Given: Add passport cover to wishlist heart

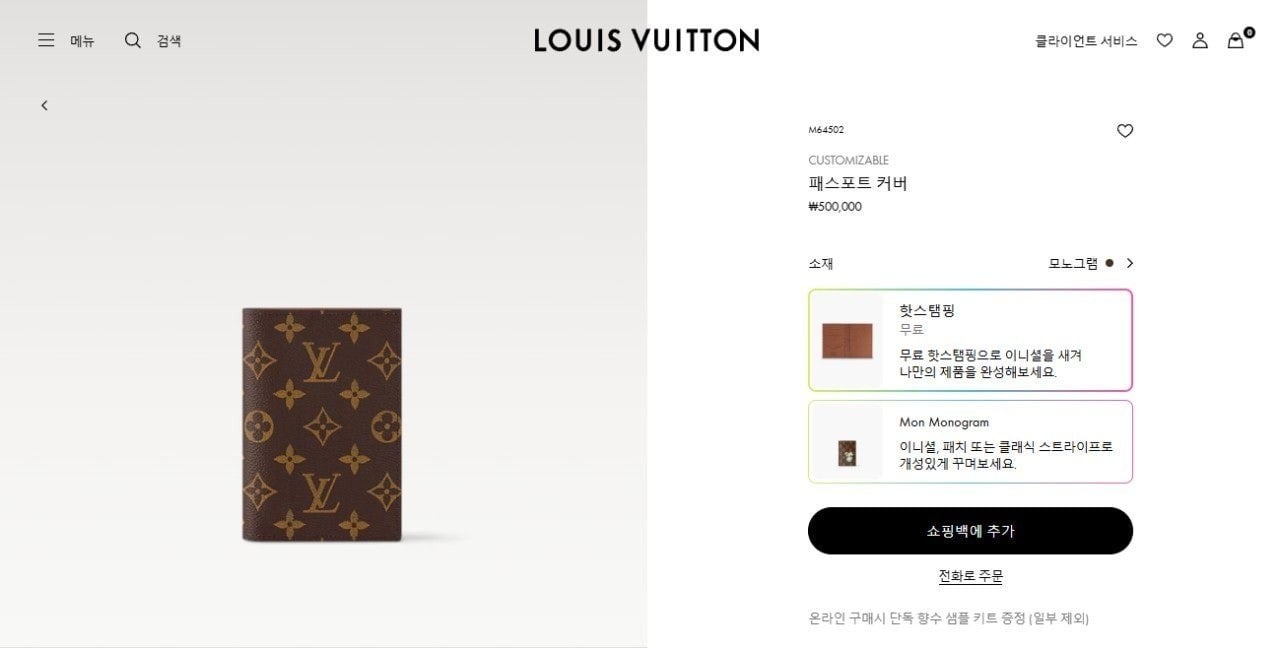Looking at the screenshot, I should pos(1125,131).
